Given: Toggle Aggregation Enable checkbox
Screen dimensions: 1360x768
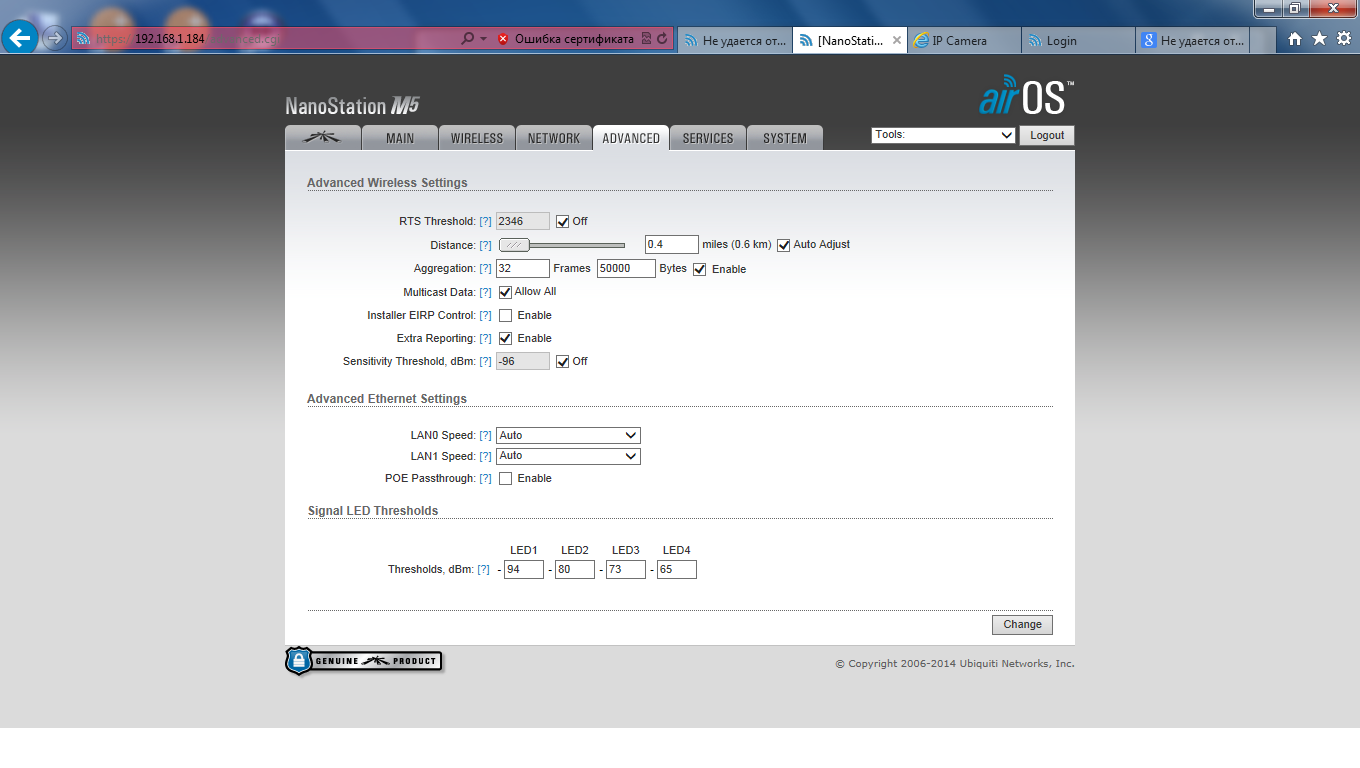Looking at the screenshot, I should 699,269.
